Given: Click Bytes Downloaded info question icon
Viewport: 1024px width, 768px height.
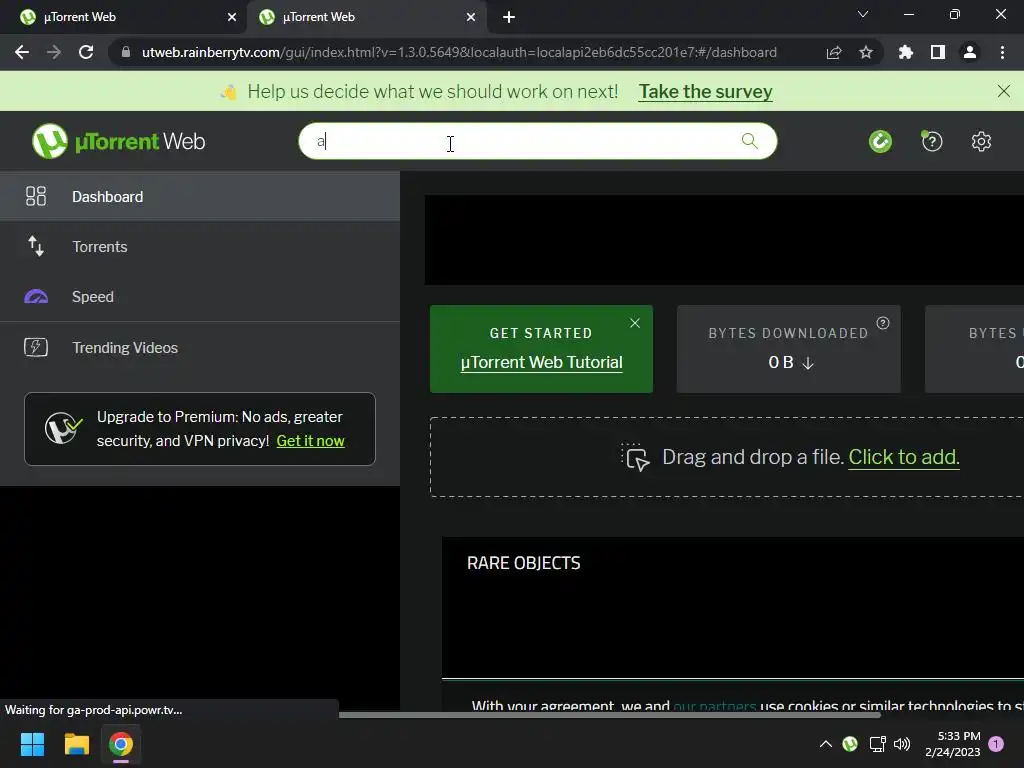Looking at the screenshot, I should [x=883, y=323].
